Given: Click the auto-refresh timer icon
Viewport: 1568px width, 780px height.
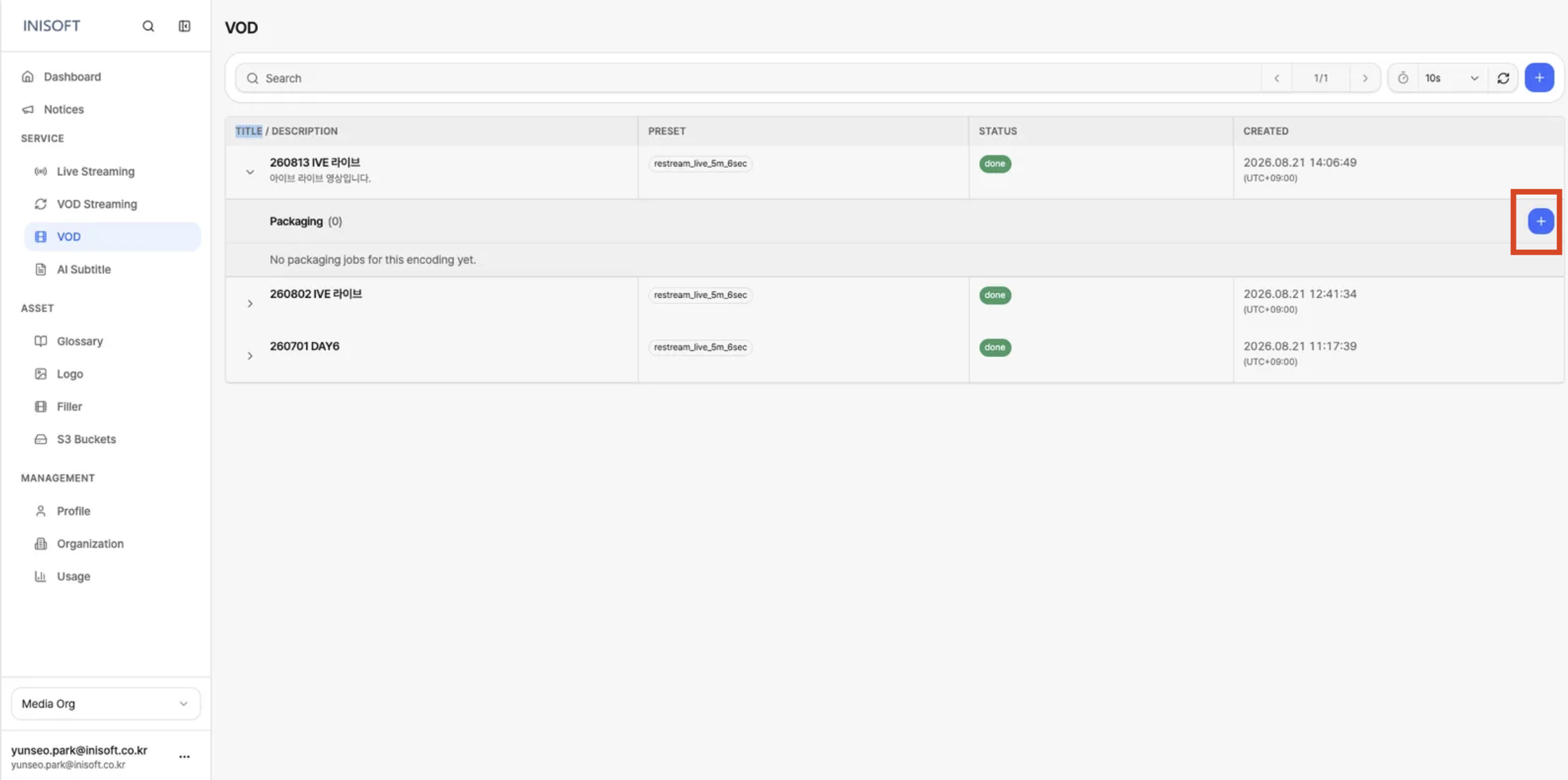Looking at the screenshot, I should point(1403,78).
